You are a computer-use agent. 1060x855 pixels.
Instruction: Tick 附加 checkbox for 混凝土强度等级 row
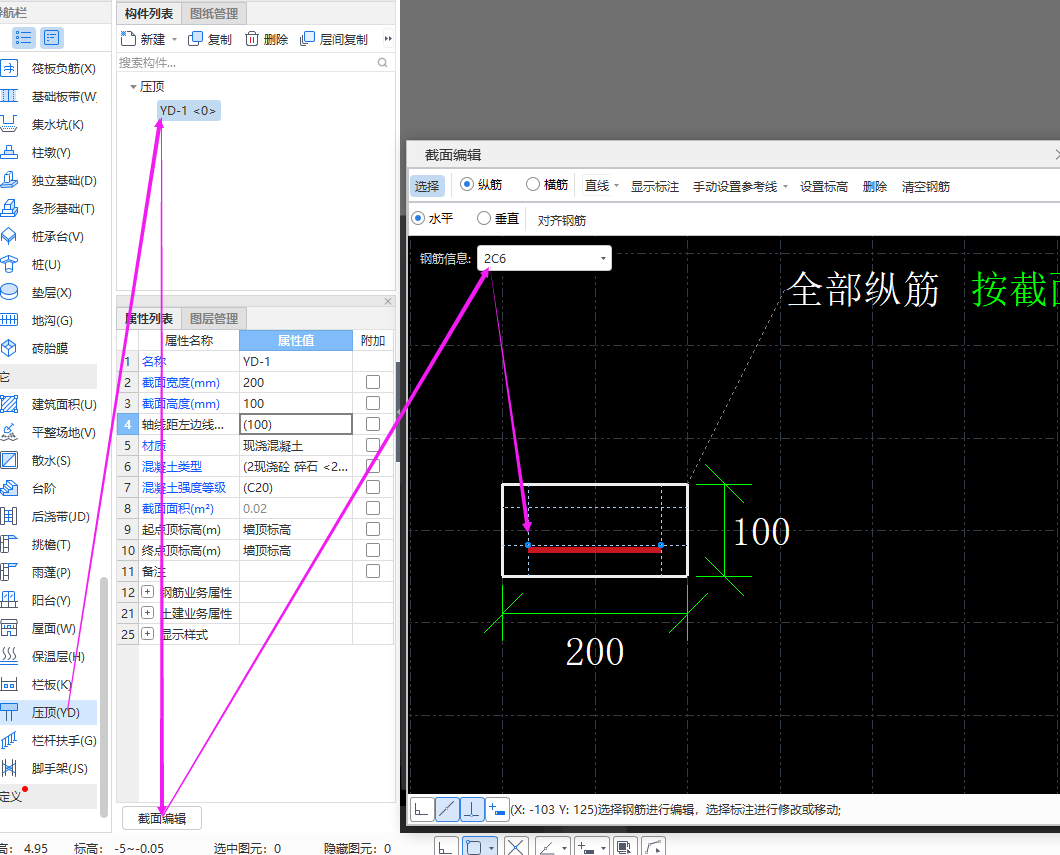click(x=372, y=487)
